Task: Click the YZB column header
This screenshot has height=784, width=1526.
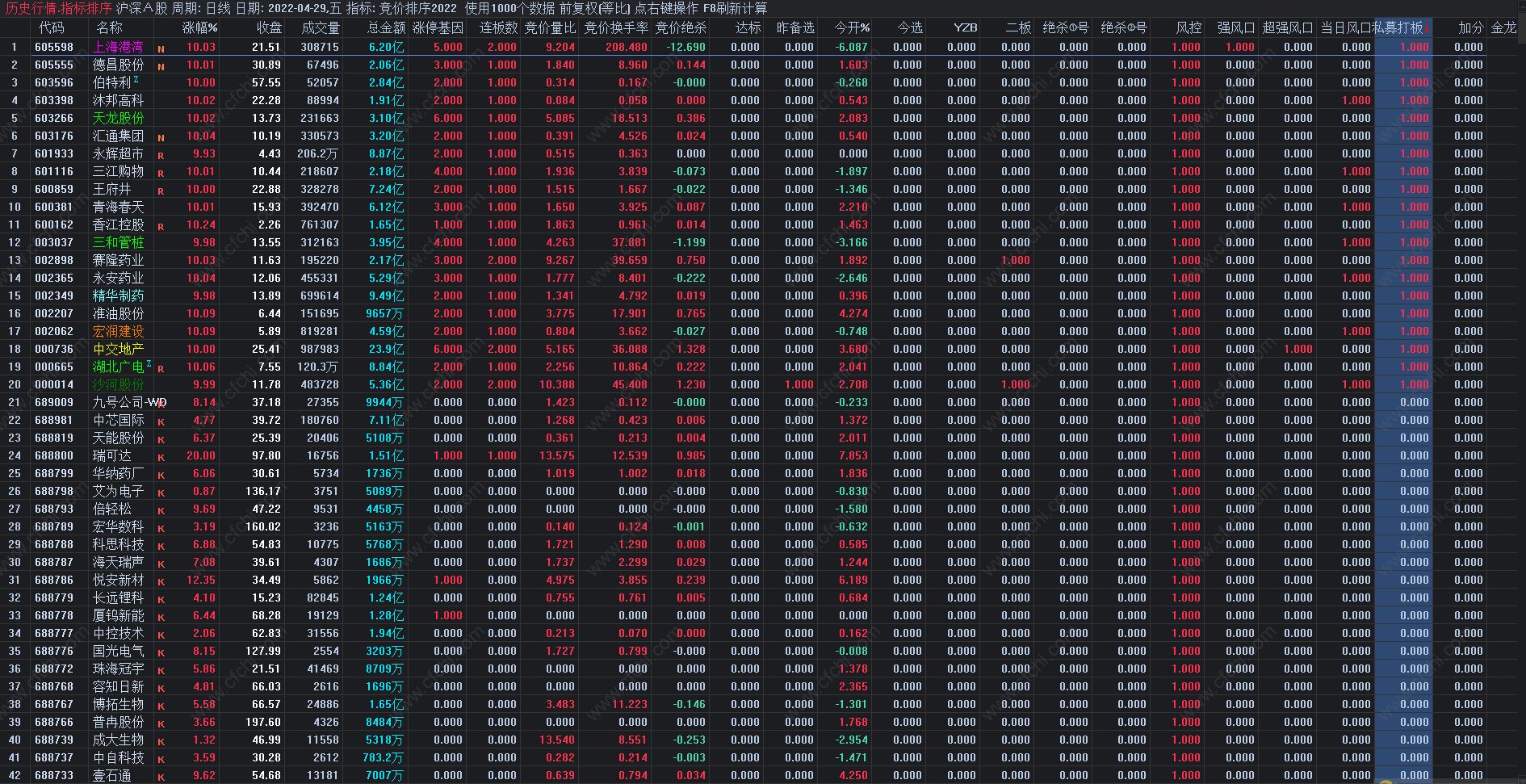Action: pyautogui.click(x=965, y=27)
